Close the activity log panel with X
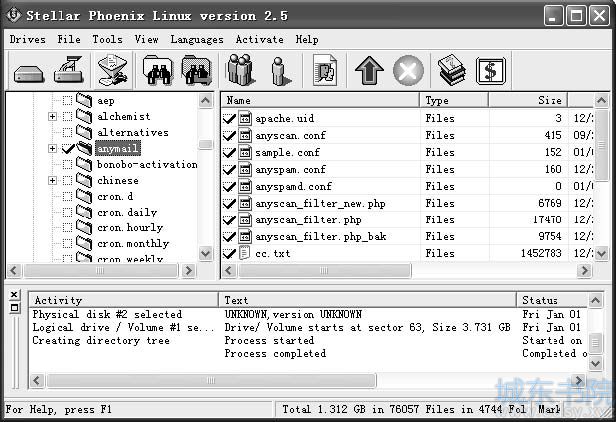Screen dimensions: 616x422 pyautogui.click(x=14, y=294)
